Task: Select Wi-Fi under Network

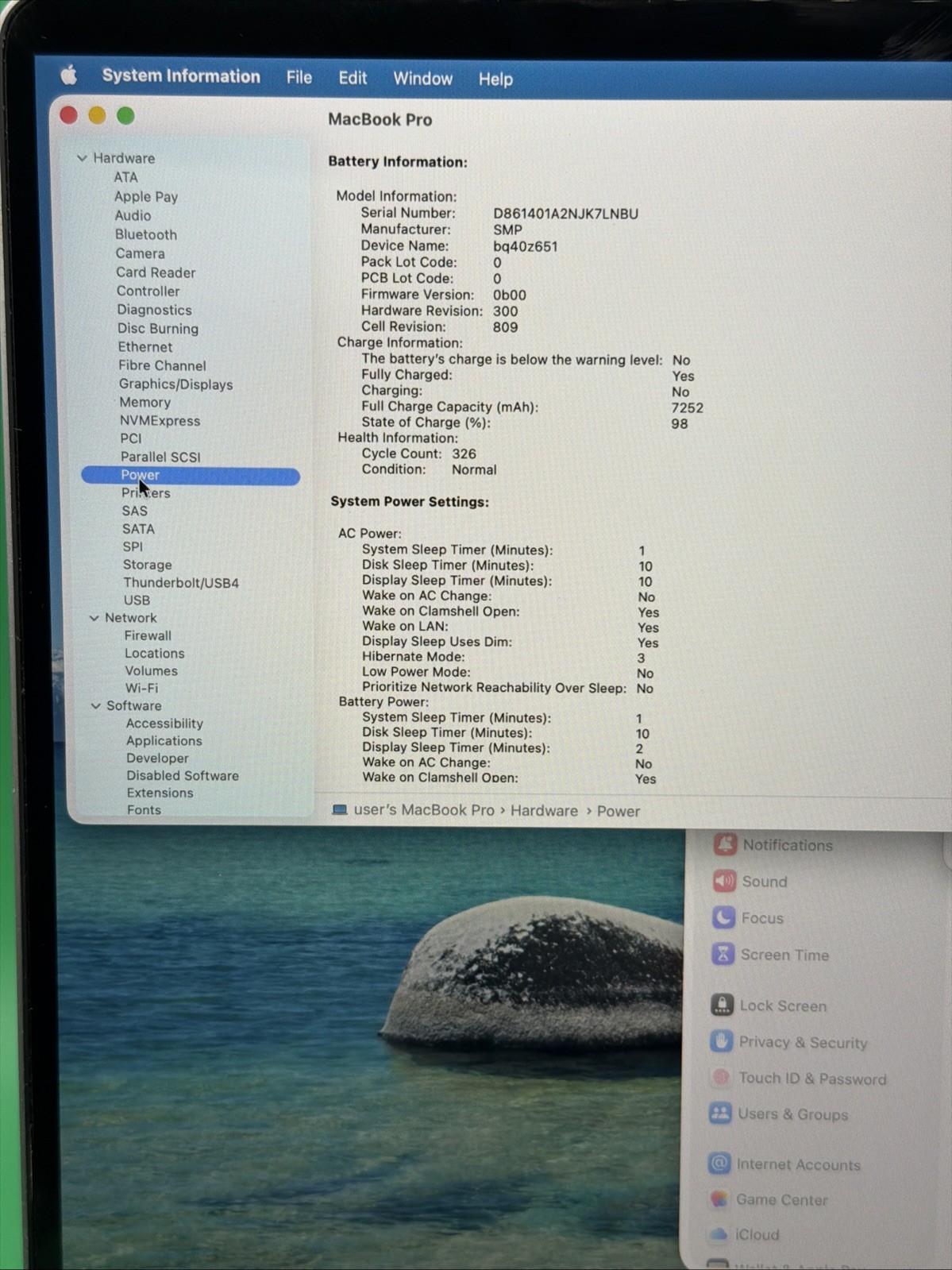Action: [x=141, y=688]
